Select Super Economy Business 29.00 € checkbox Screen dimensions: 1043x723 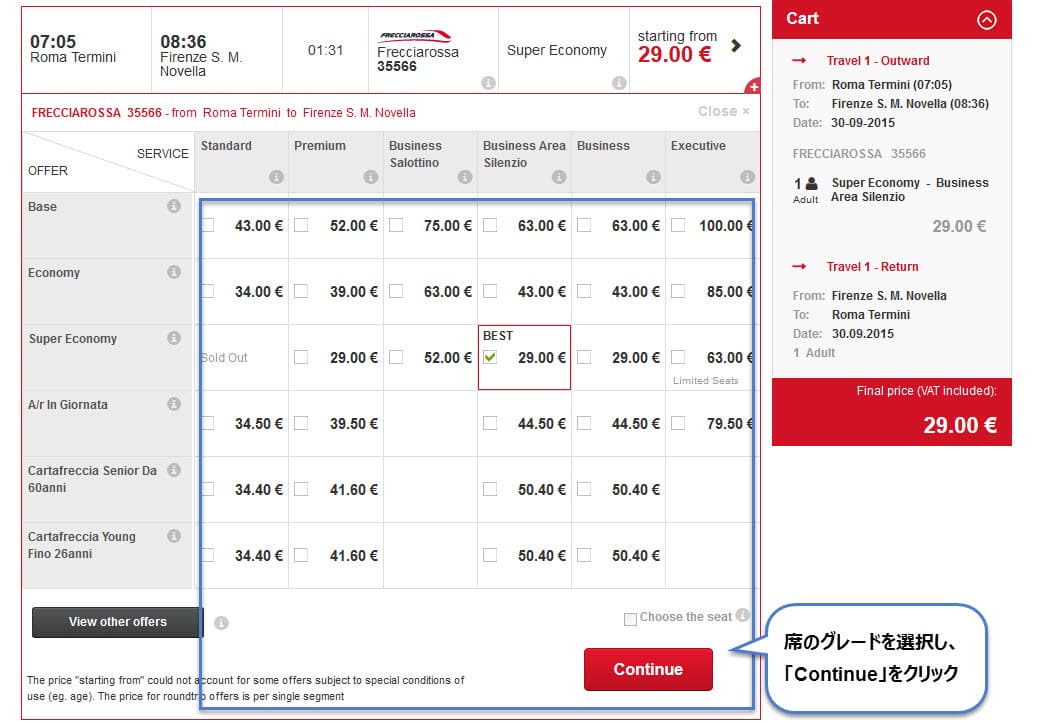click(584, 357)
